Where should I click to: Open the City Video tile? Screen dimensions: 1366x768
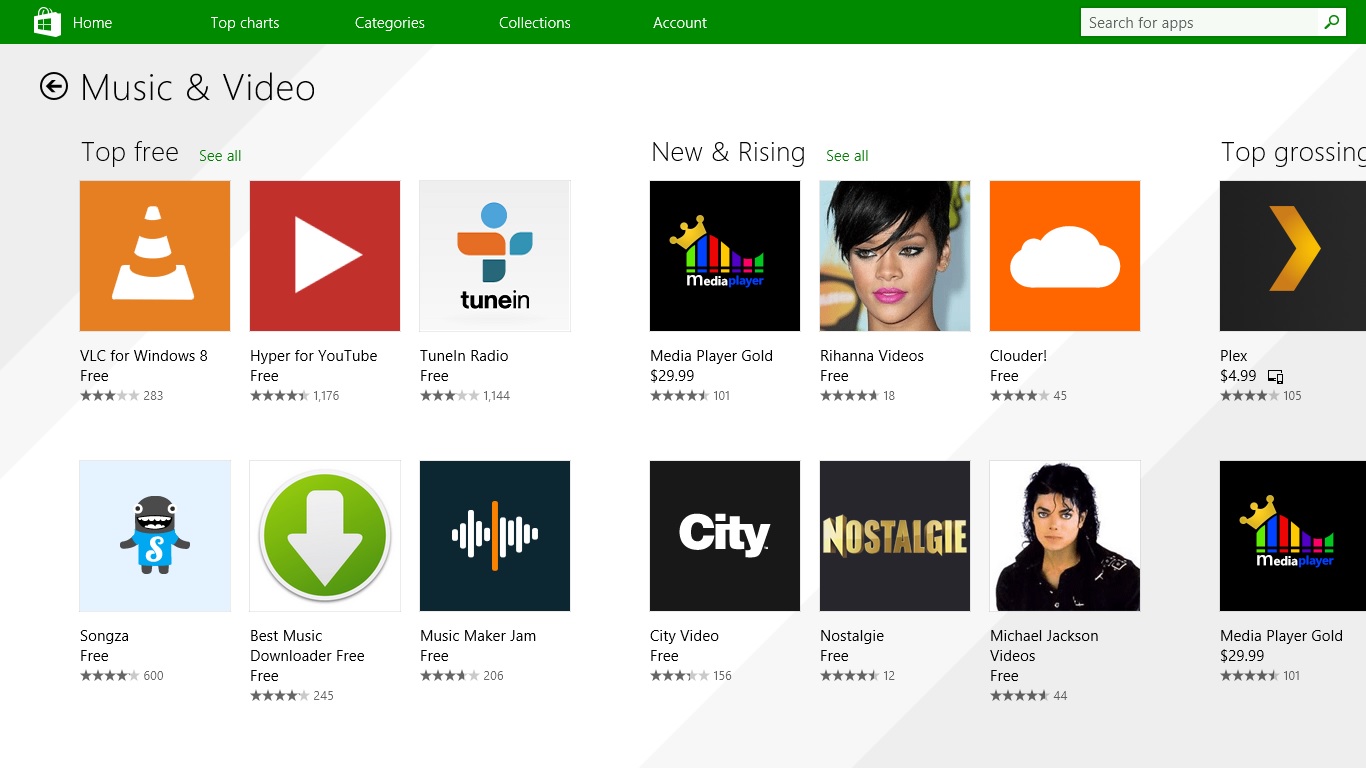(725, 536)
